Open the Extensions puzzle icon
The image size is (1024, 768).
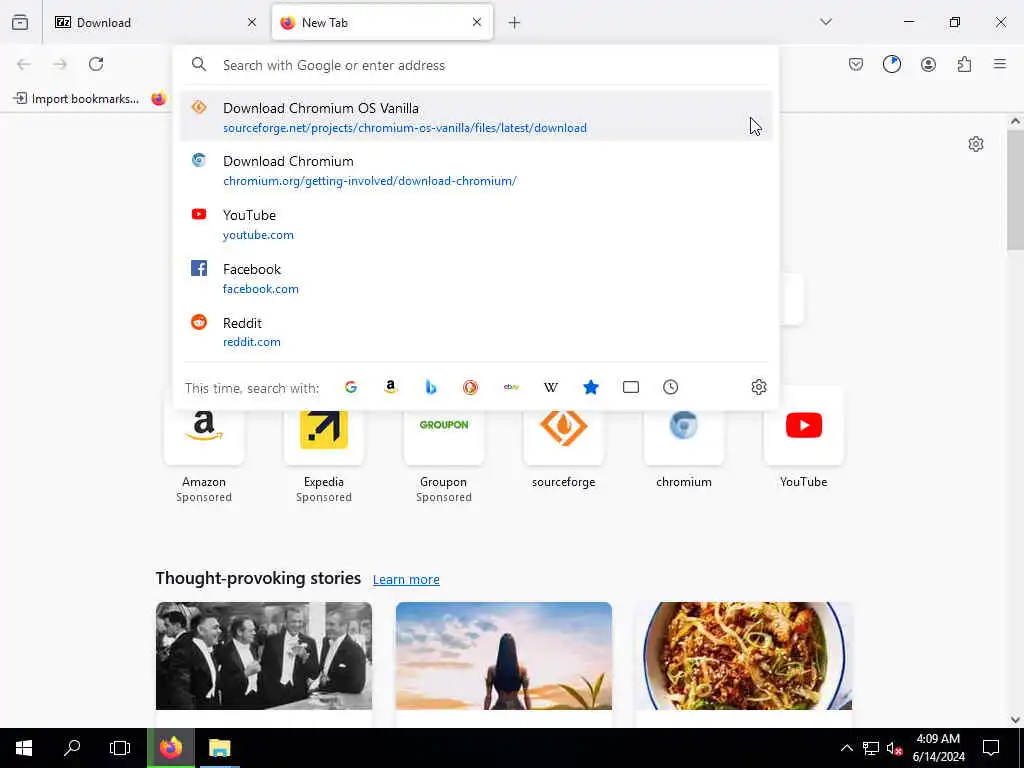(x=964, y=64)
